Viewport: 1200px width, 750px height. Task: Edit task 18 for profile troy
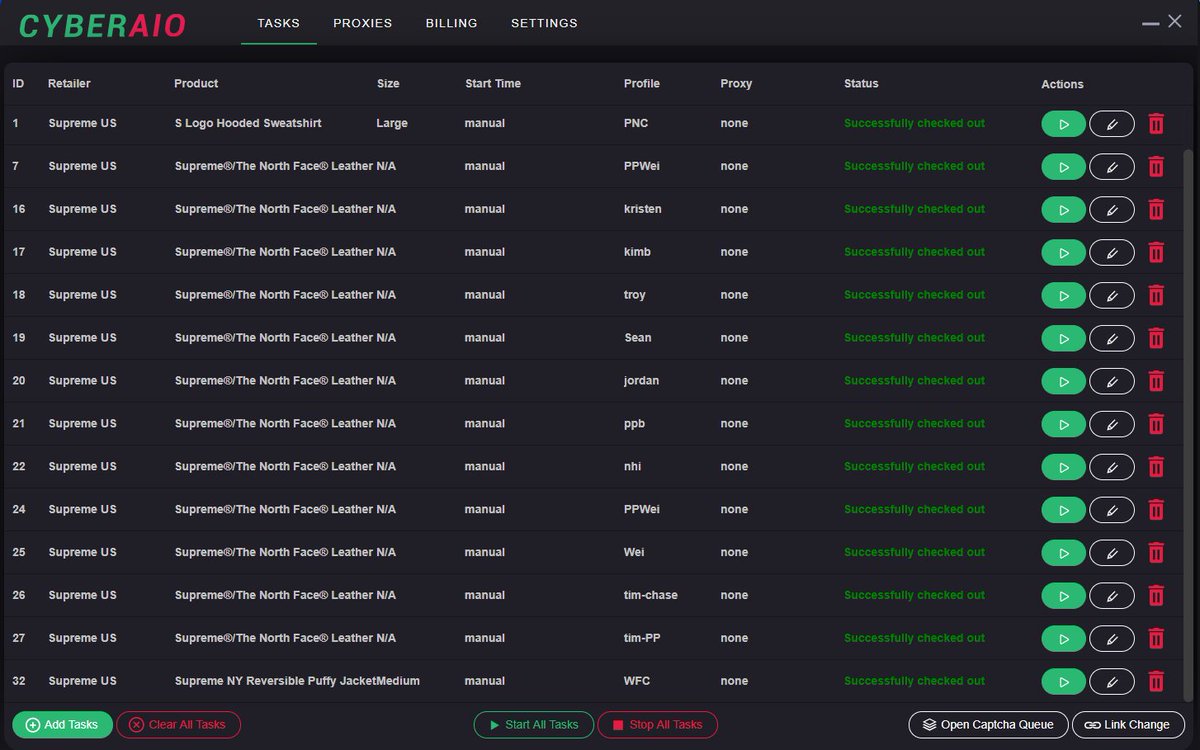[1111, 295]
